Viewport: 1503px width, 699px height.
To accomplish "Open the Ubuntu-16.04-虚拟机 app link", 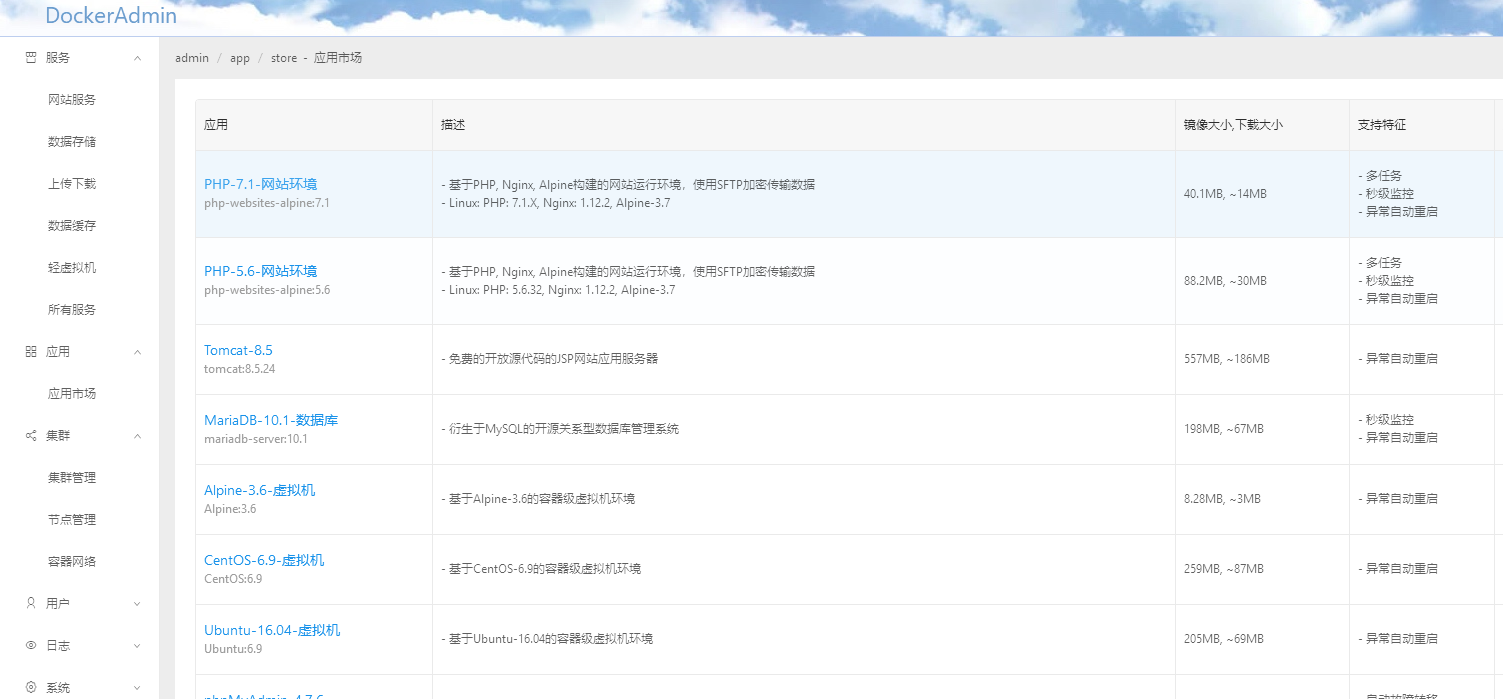I will [272, 631].
